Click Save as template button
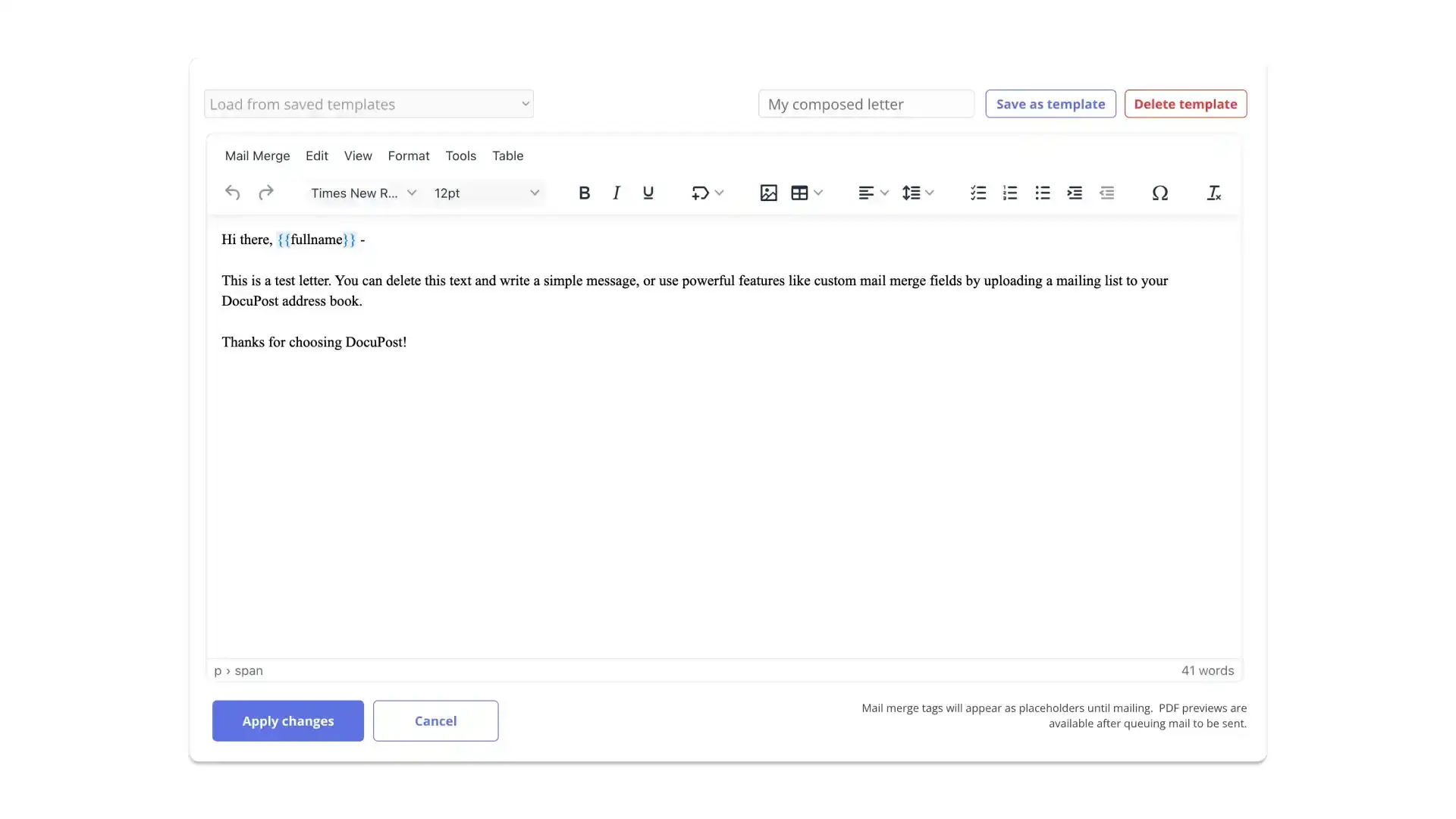 (x=1050, y=104)
